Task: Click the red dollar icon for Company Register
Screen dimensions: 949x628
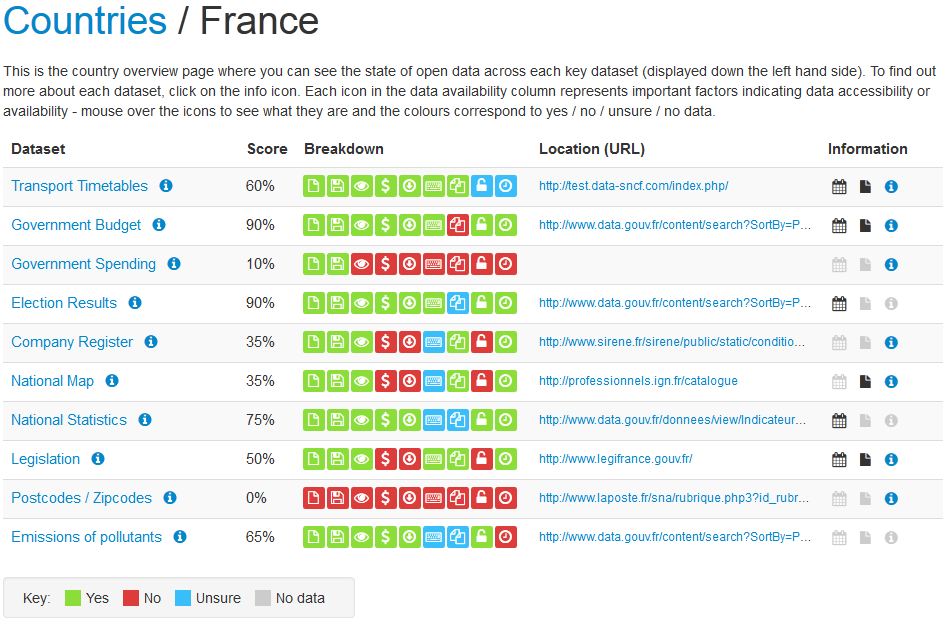Action: (385, 342)
